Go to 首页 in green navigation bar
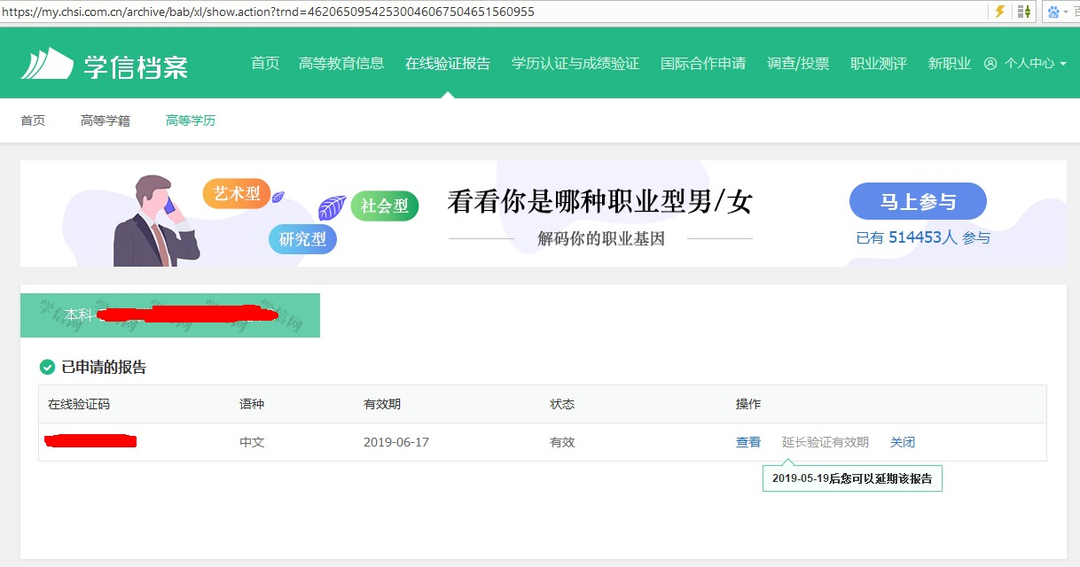This screenshot has height=567, width=1080. pyautogui.click(x=265, y=63)
